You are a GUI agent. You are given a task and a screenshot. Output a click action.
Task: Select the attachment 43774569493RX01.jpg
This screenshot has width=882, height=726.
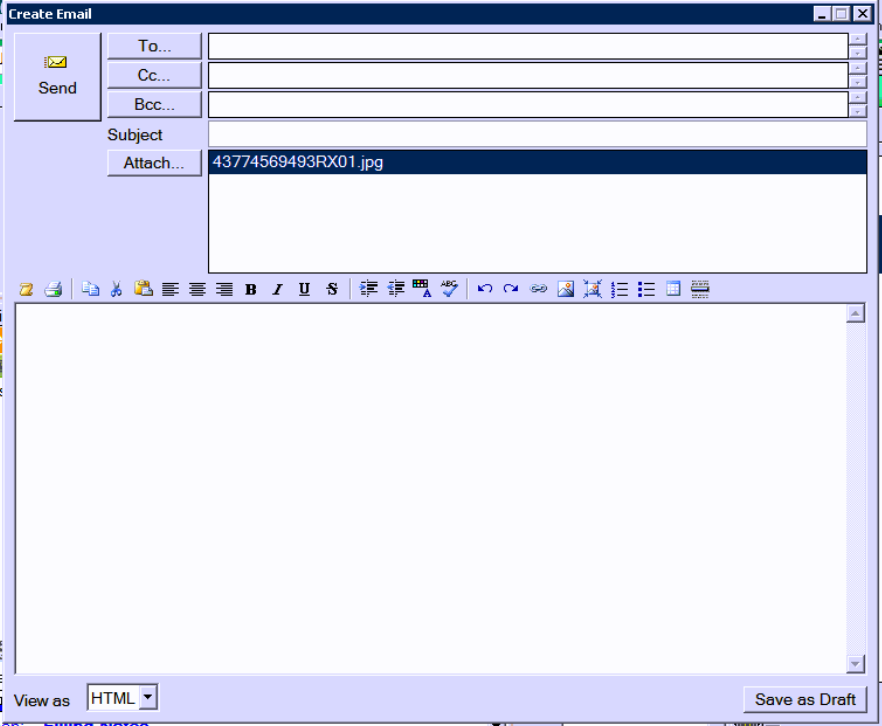pos(298,162)
